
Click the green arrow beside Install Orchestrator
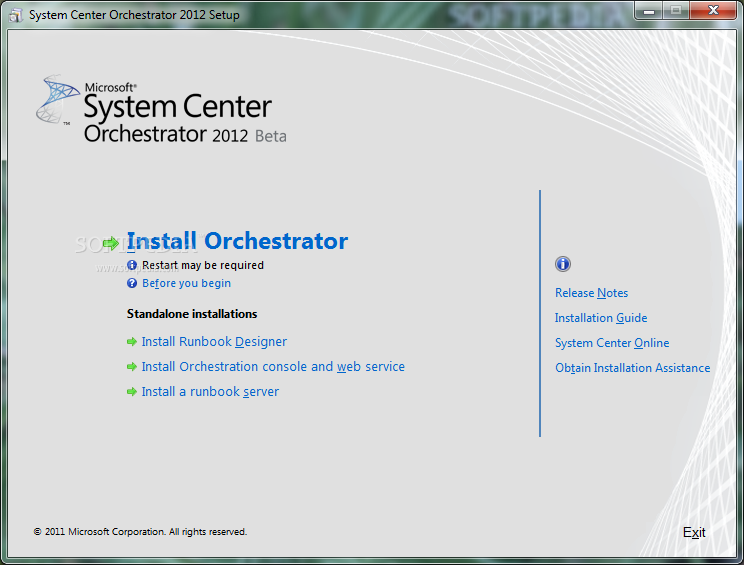click(x=111, y=243)
